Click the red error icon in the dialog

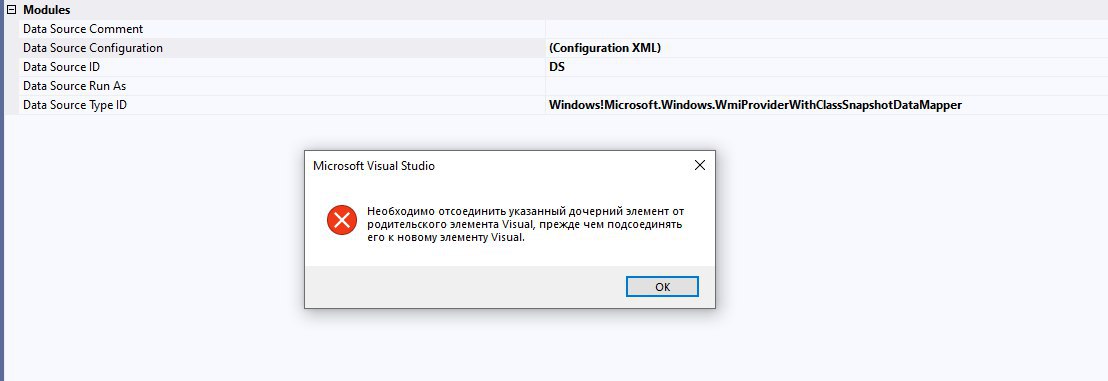(341, 221)
